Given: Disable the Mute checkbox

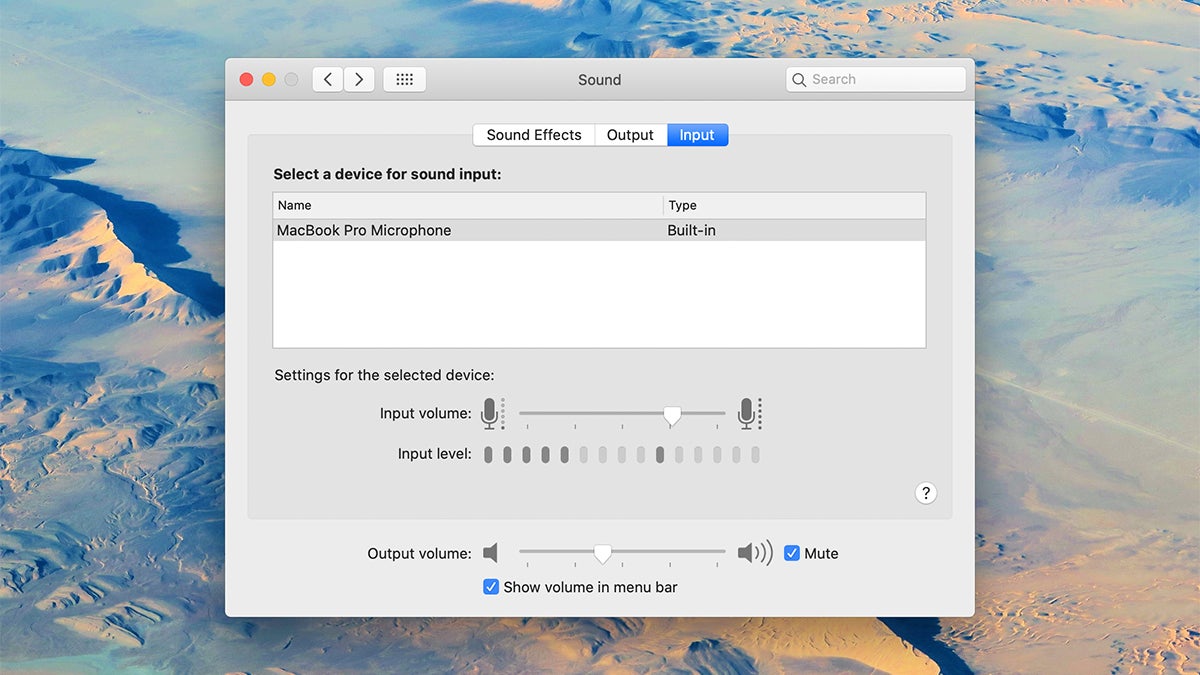Looking at the screenshot, I should click(x=792, y=552).
